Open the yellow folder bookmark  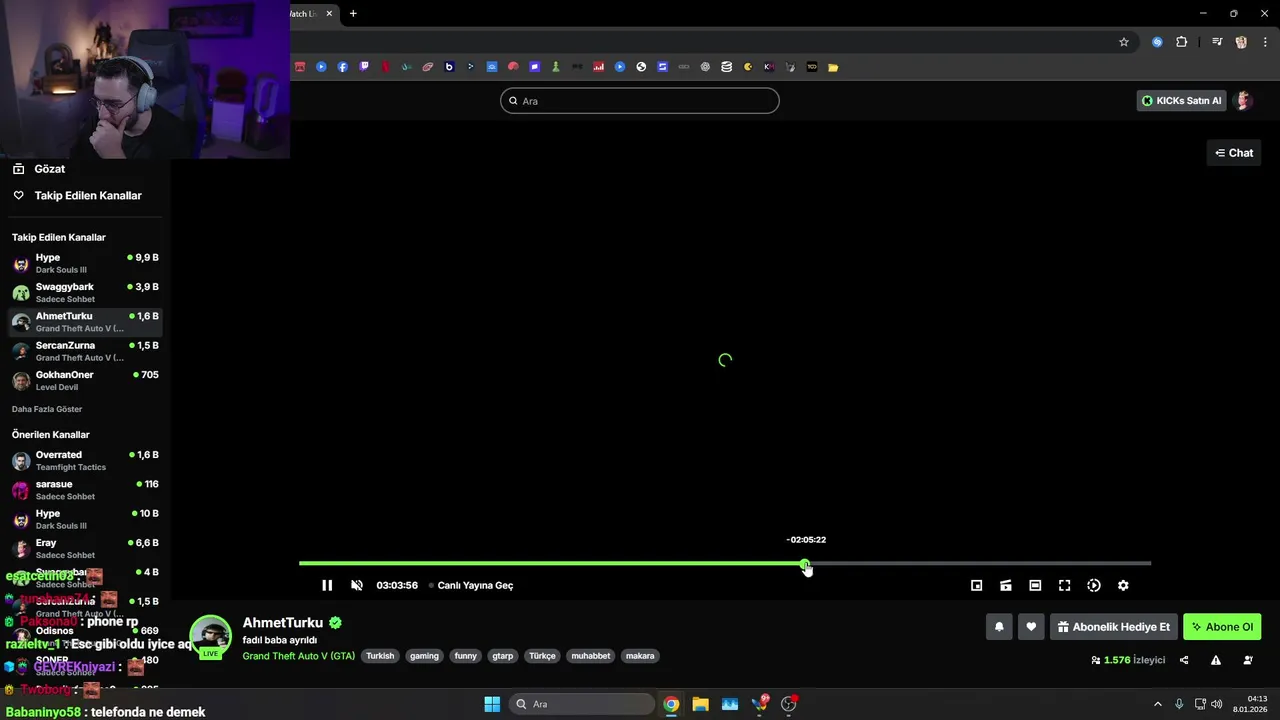pos(833,67)
